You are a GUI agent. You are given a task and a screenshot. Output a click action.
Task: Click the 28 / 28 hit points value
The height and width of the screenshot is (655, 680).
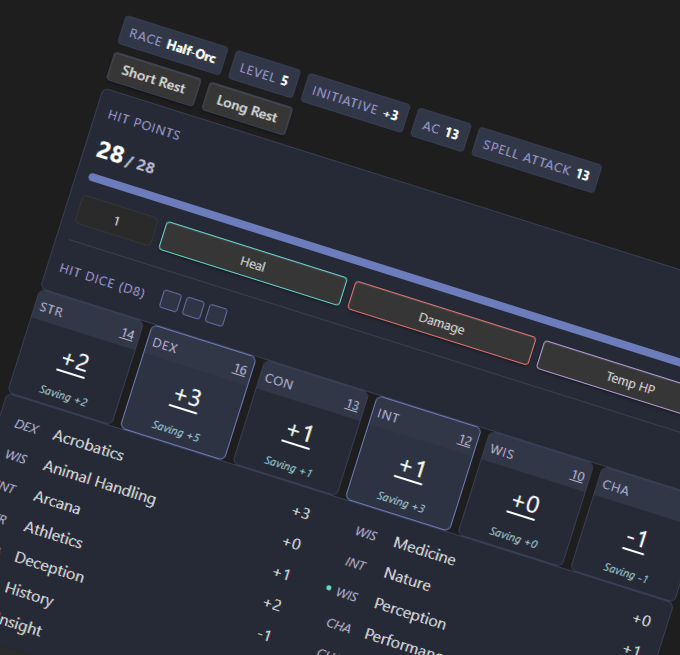tap(125, 157)
